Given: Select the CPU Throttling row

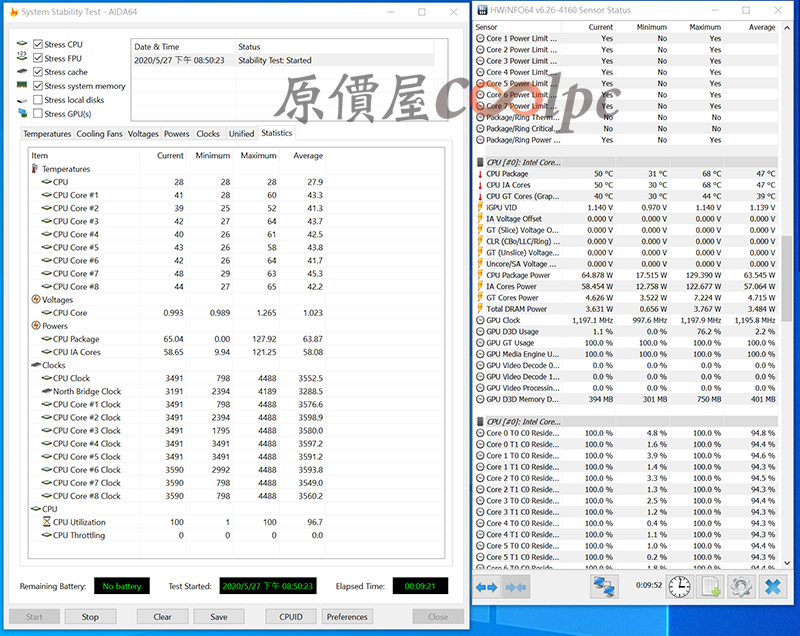Looking at the screenshot, I should click(177, 535).
